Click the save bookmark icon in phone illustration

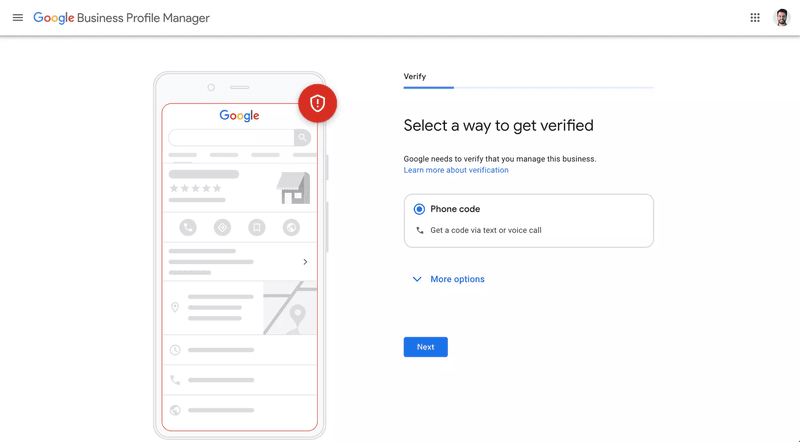[x=257, y=227]
